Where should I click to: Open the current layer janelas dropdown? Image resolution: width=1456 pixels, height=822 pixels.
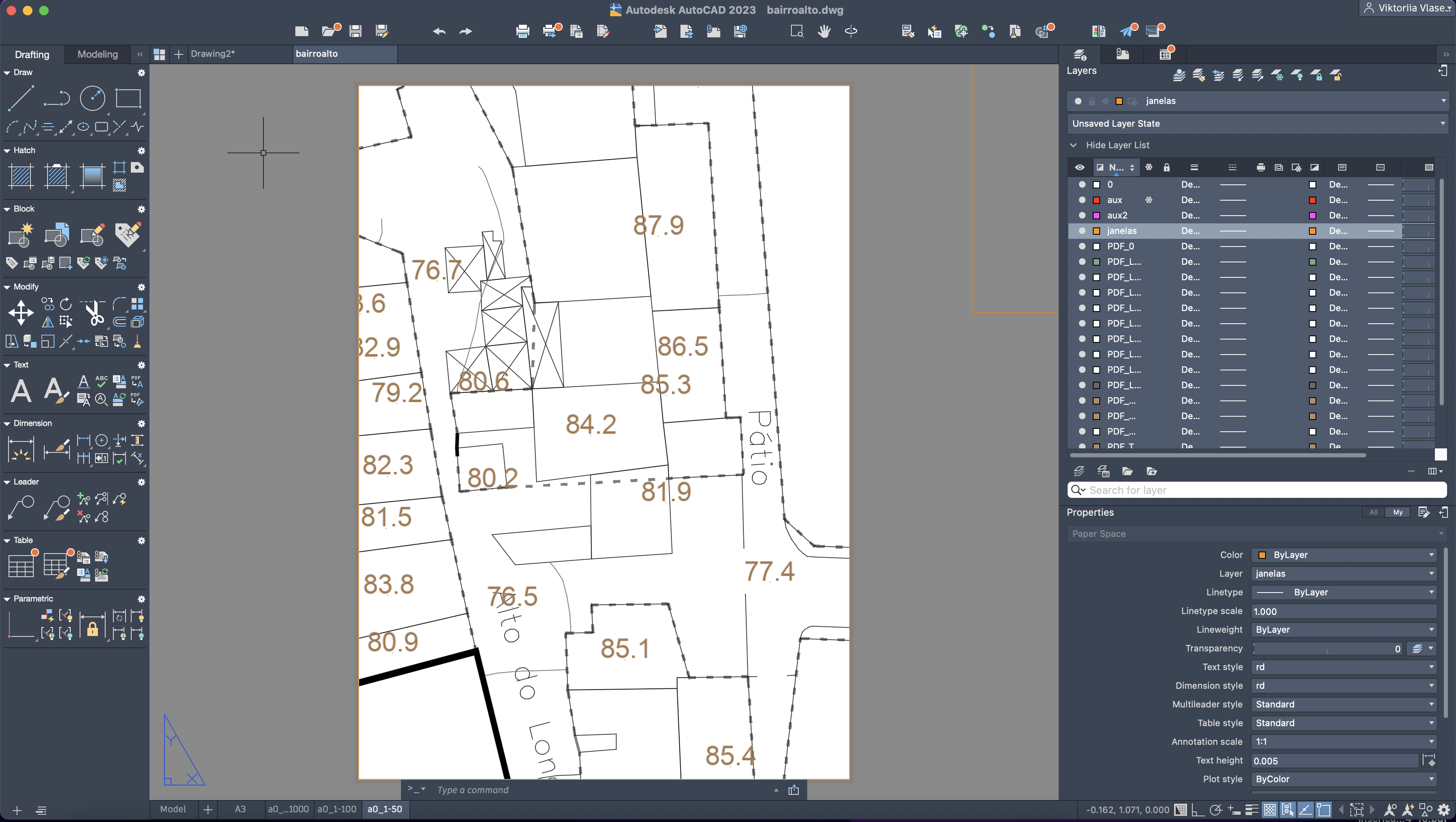pos(1443,101)
